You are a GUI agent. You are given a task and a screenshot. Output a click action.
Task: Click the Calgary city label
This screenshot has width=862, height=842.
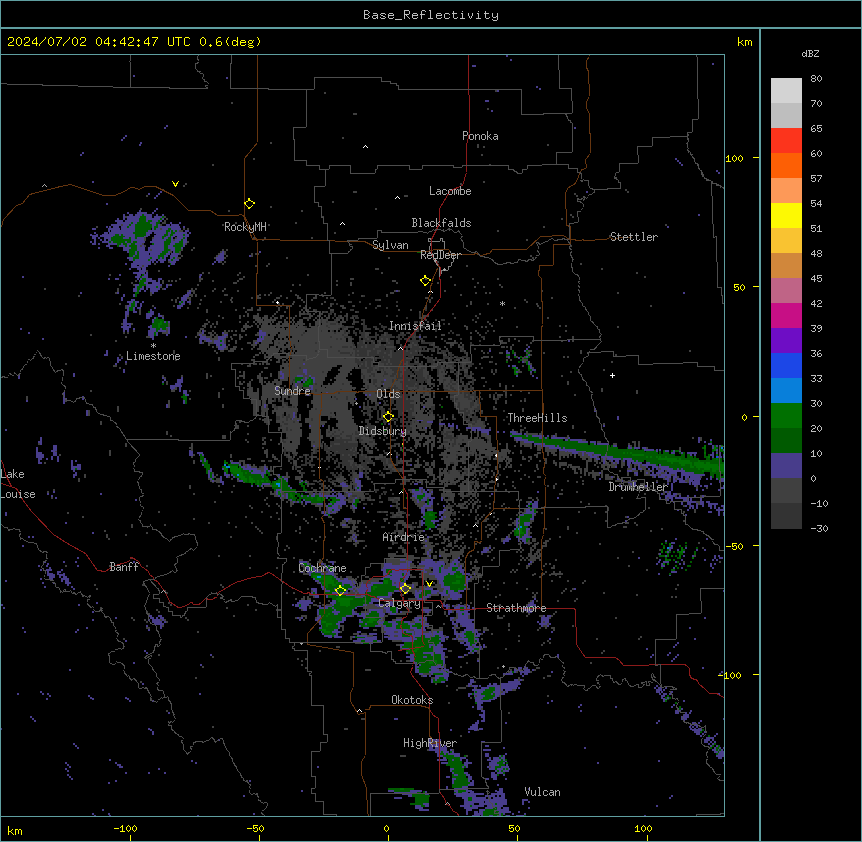(400, 603)
